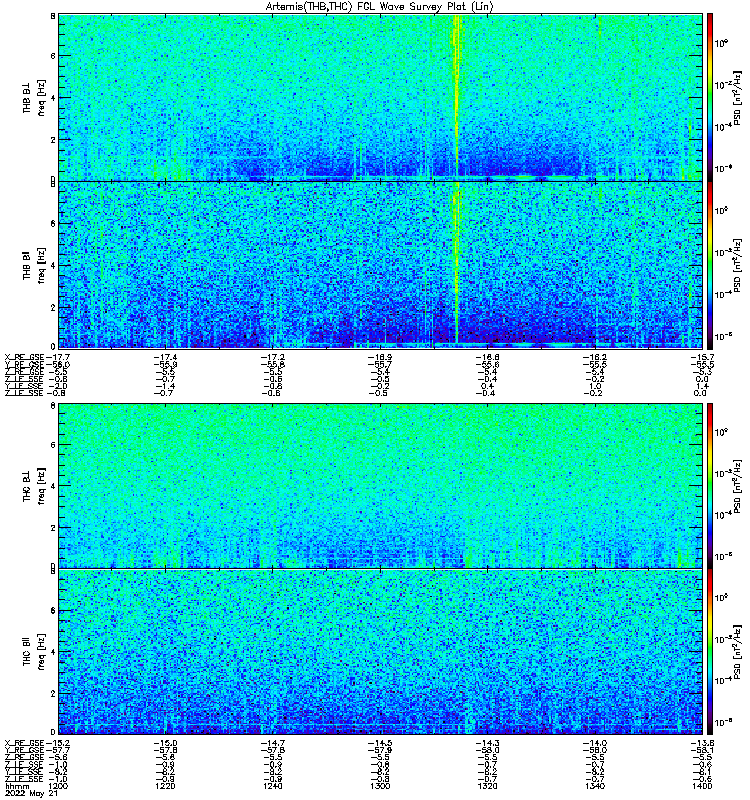
Task: Click the X_RE_GSE row label under THB panels
Action: (x=24, y=357)
